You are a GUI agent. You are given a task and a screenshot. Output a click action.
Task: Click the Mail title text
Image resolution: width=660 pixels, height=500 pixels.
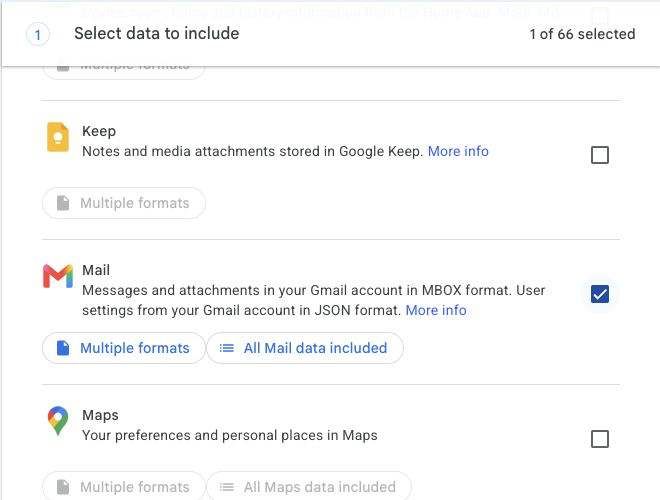point(96,270)
